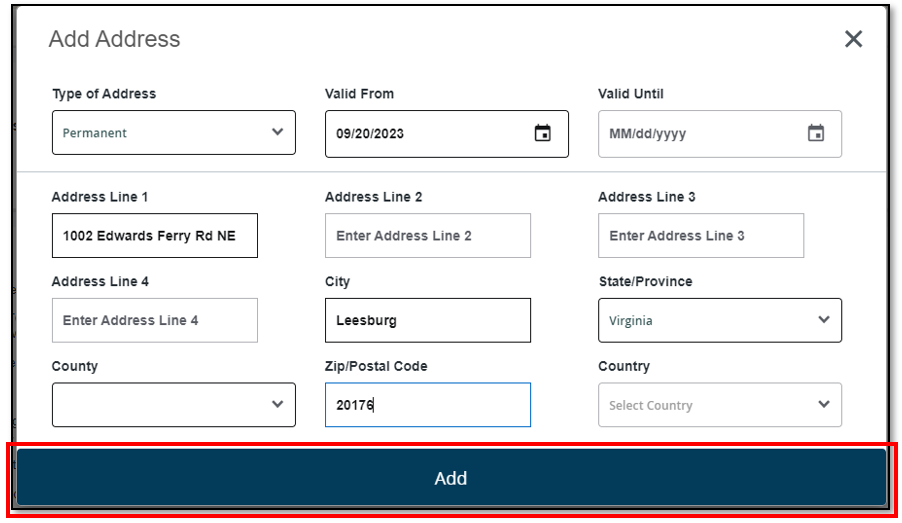
Task: Open the Valid Until calendar picker icon
Action: click(x=815, y=133)
